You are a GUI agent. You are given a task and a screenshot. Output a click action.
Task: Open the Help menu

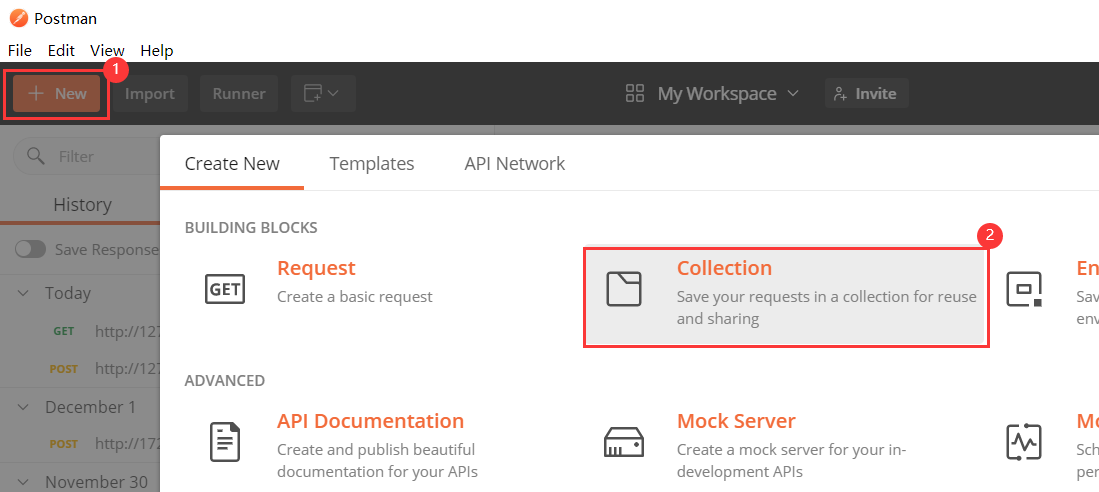pyautogui.click(x=156, y=50)
